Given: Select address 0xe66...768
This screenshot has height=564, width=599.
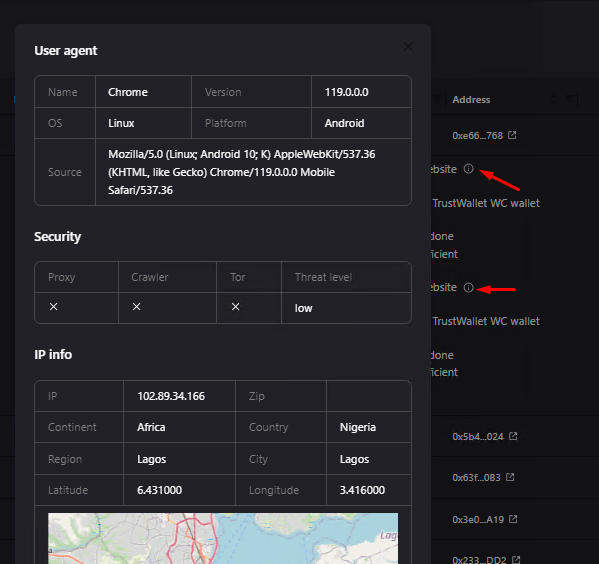Looking at the screenshot, I should 478,136.
